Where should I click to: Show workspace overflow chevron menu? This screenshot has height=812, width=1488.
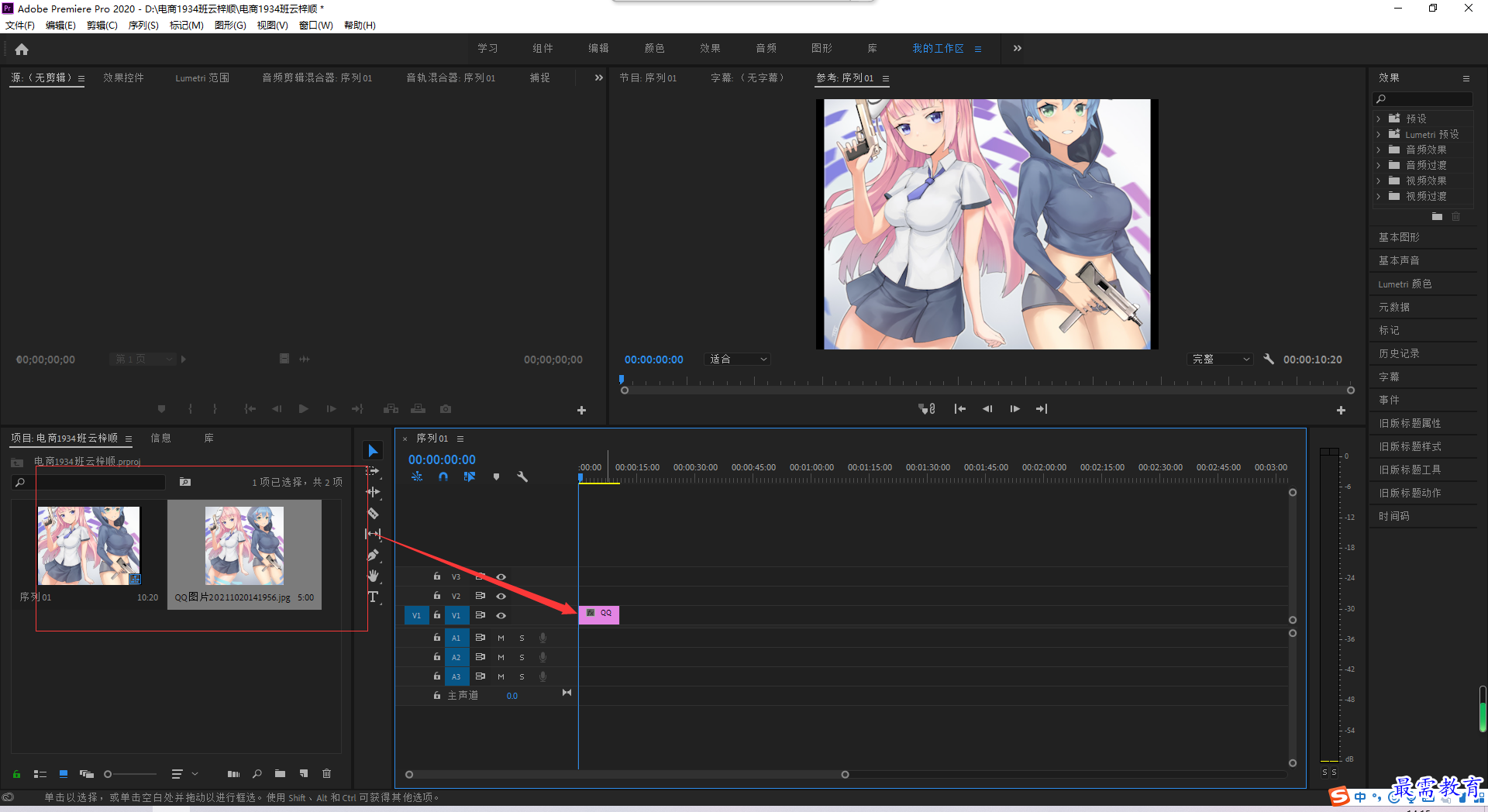[x=1017, y=48]
